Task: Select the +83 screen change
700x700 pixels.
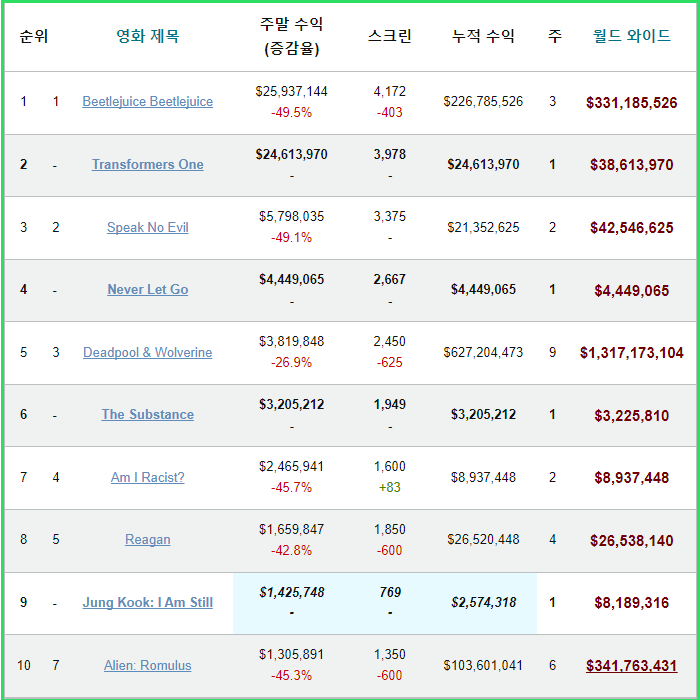Action: (x=390, y=487)
